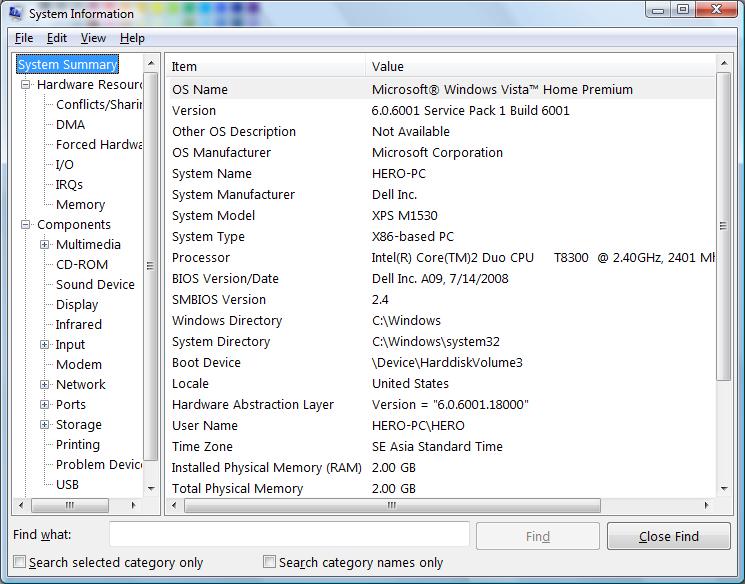
Task: Select the Version row
Action: (442, 111)
